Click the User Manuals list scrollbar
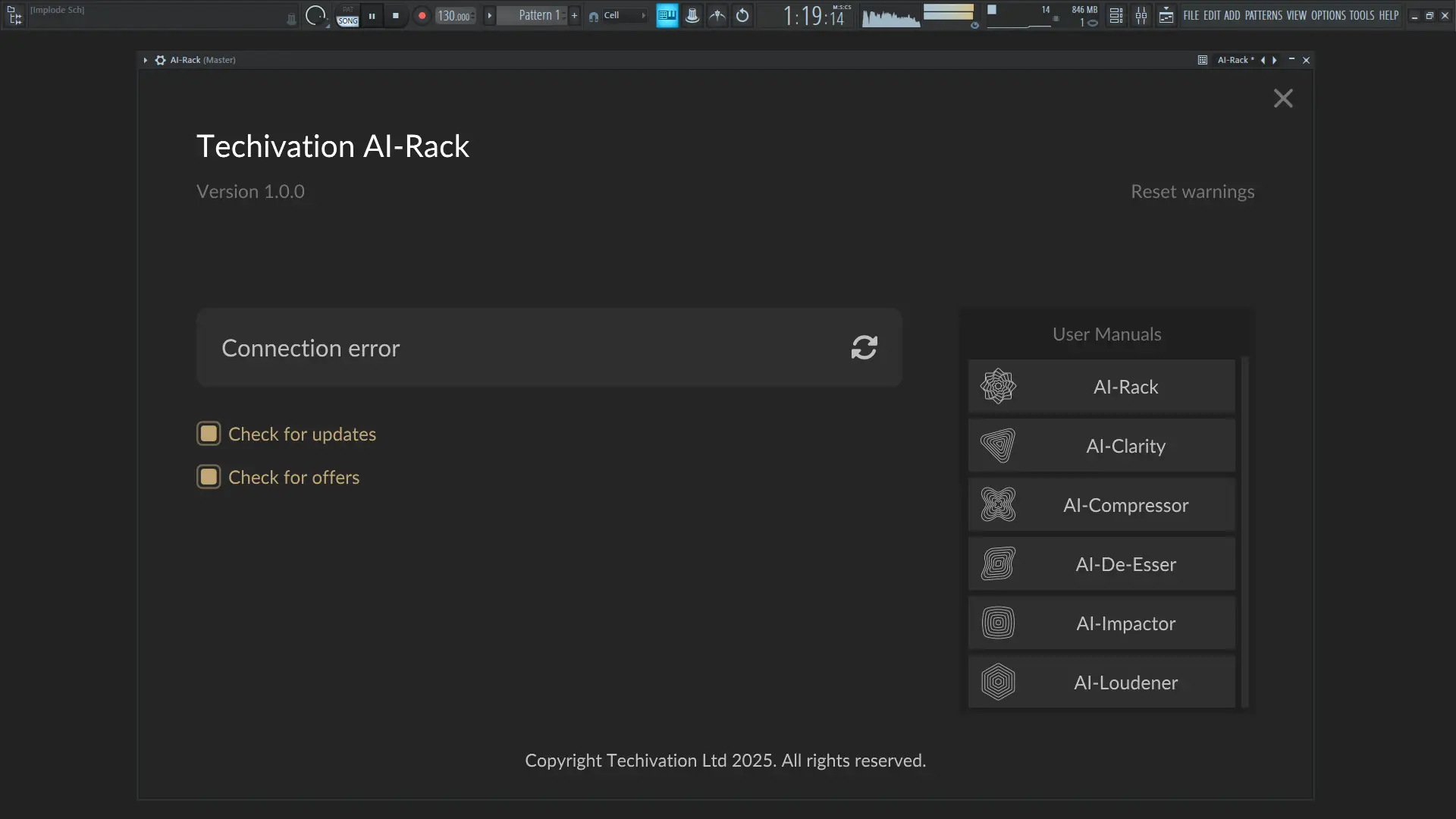This screenshot has height=819, width=1456. point(1244,531)
